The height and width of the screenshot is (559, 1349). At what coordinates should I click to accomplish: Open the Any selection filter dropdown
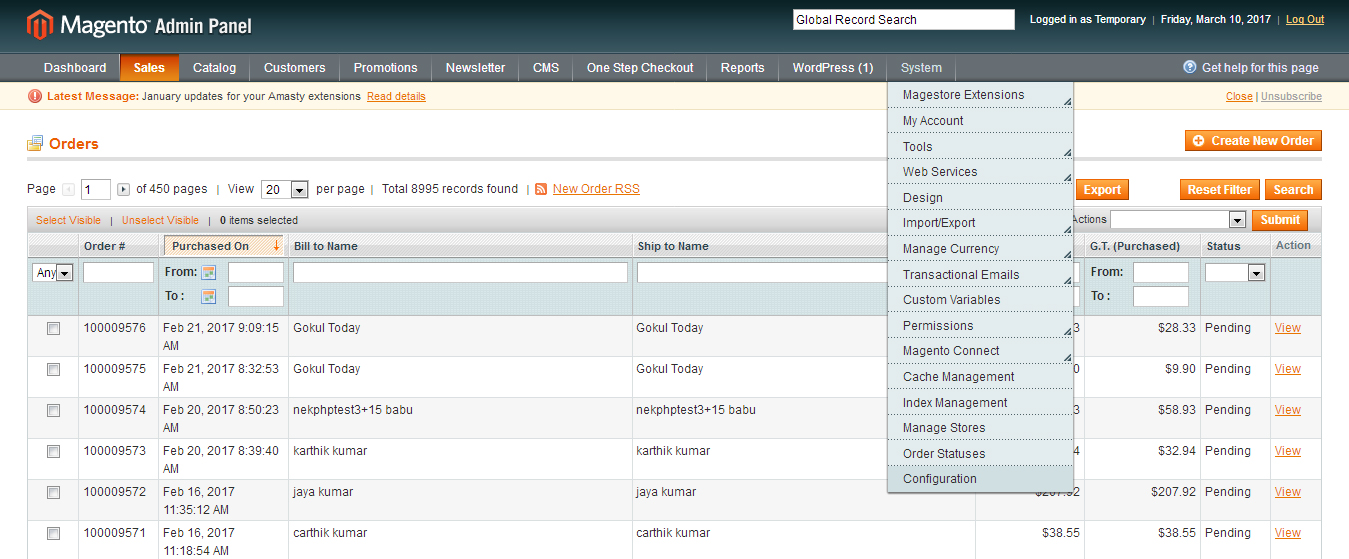[x=53, y=272]
